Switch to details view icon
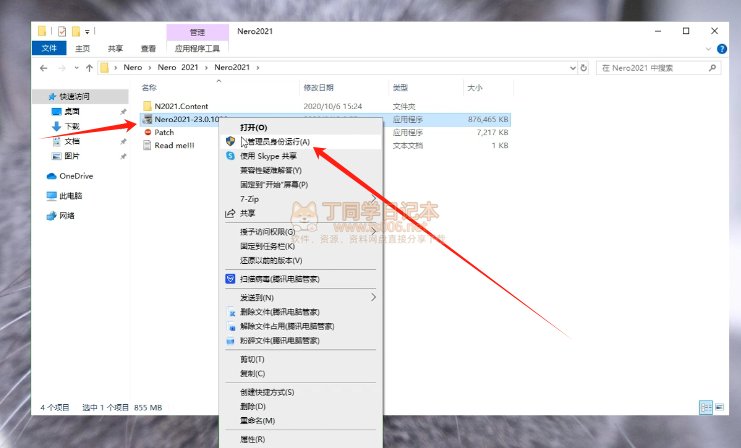This screenshot has width=741, height=448. click(706, 407)
